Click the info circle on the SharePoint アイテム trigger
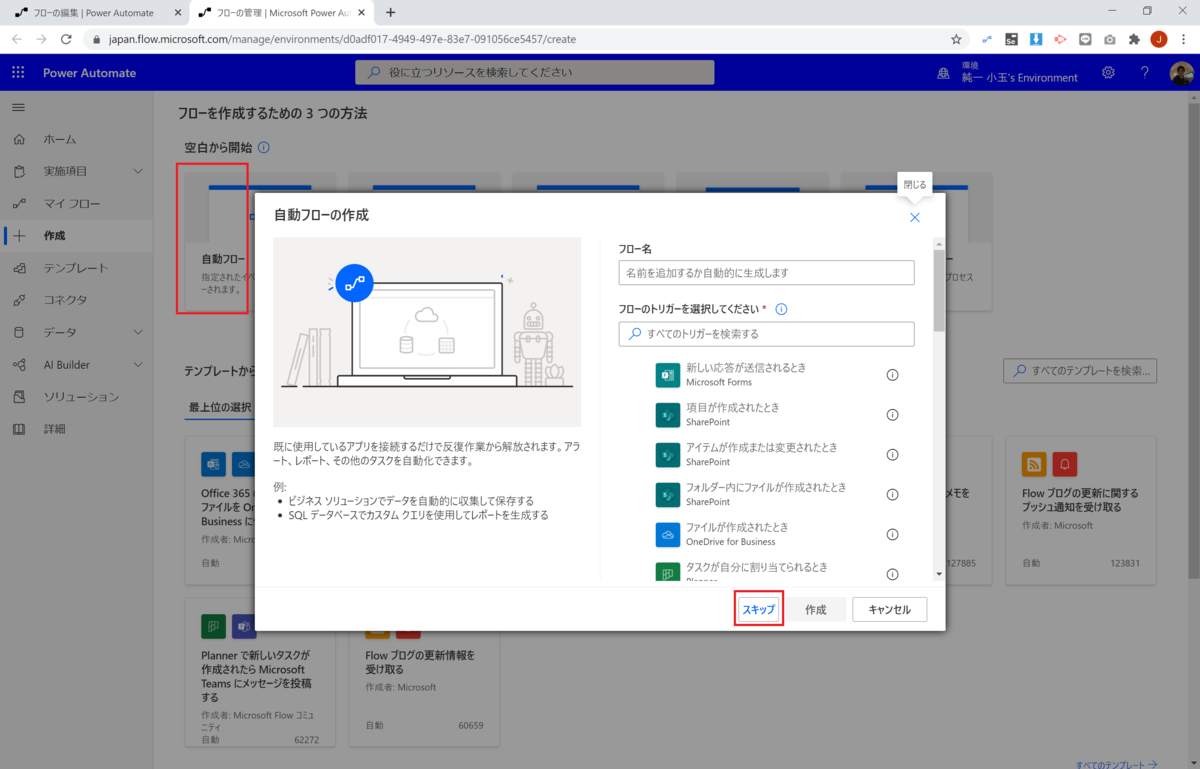1200x769 pixels. [892, 454]
